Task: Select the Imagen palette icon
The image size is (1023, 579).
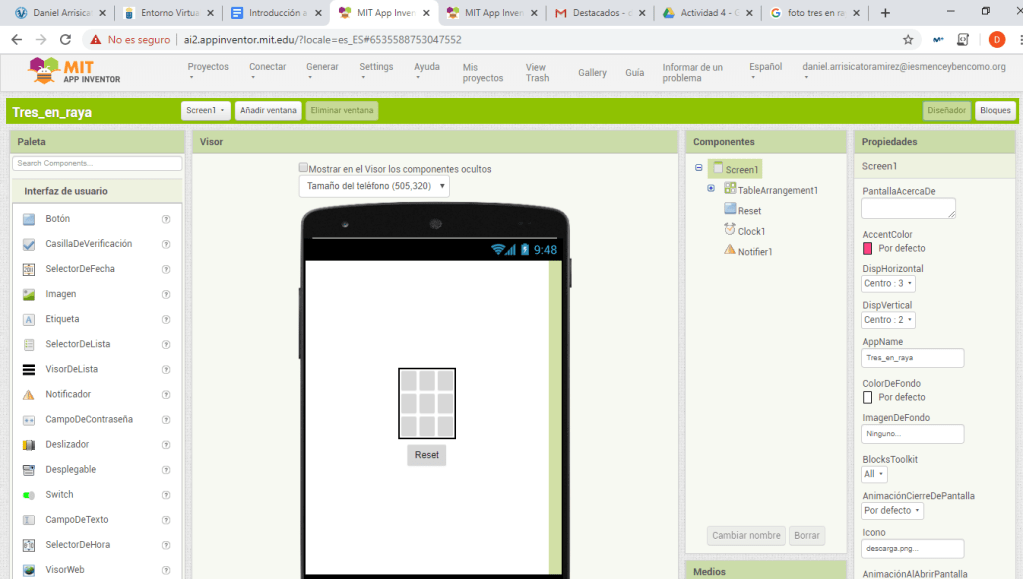Action: point(29,294)
